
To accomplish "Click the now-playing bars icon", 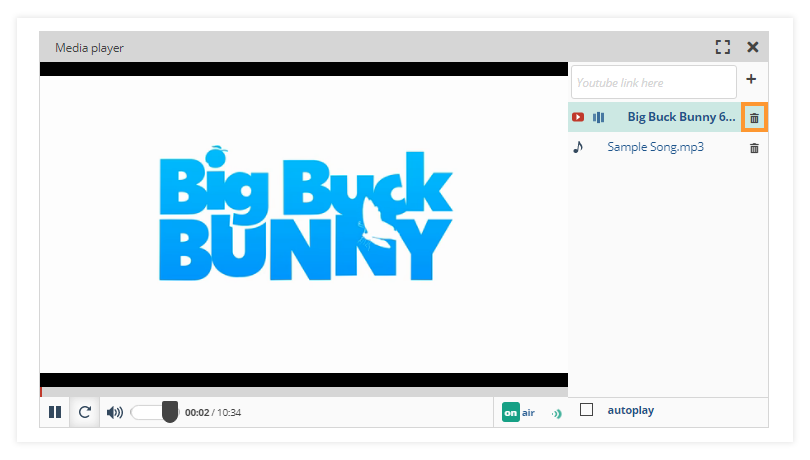I will pos(599,118).
